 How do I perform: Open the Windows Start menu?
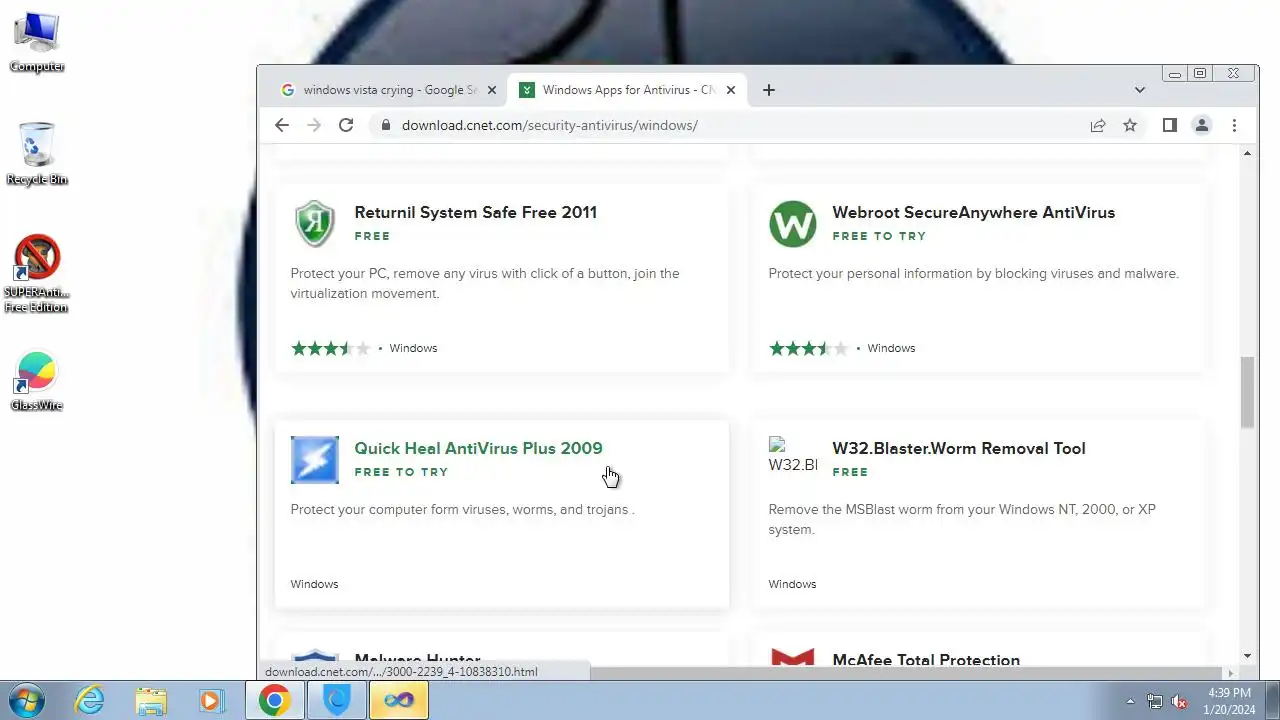(x=27, y=700)
